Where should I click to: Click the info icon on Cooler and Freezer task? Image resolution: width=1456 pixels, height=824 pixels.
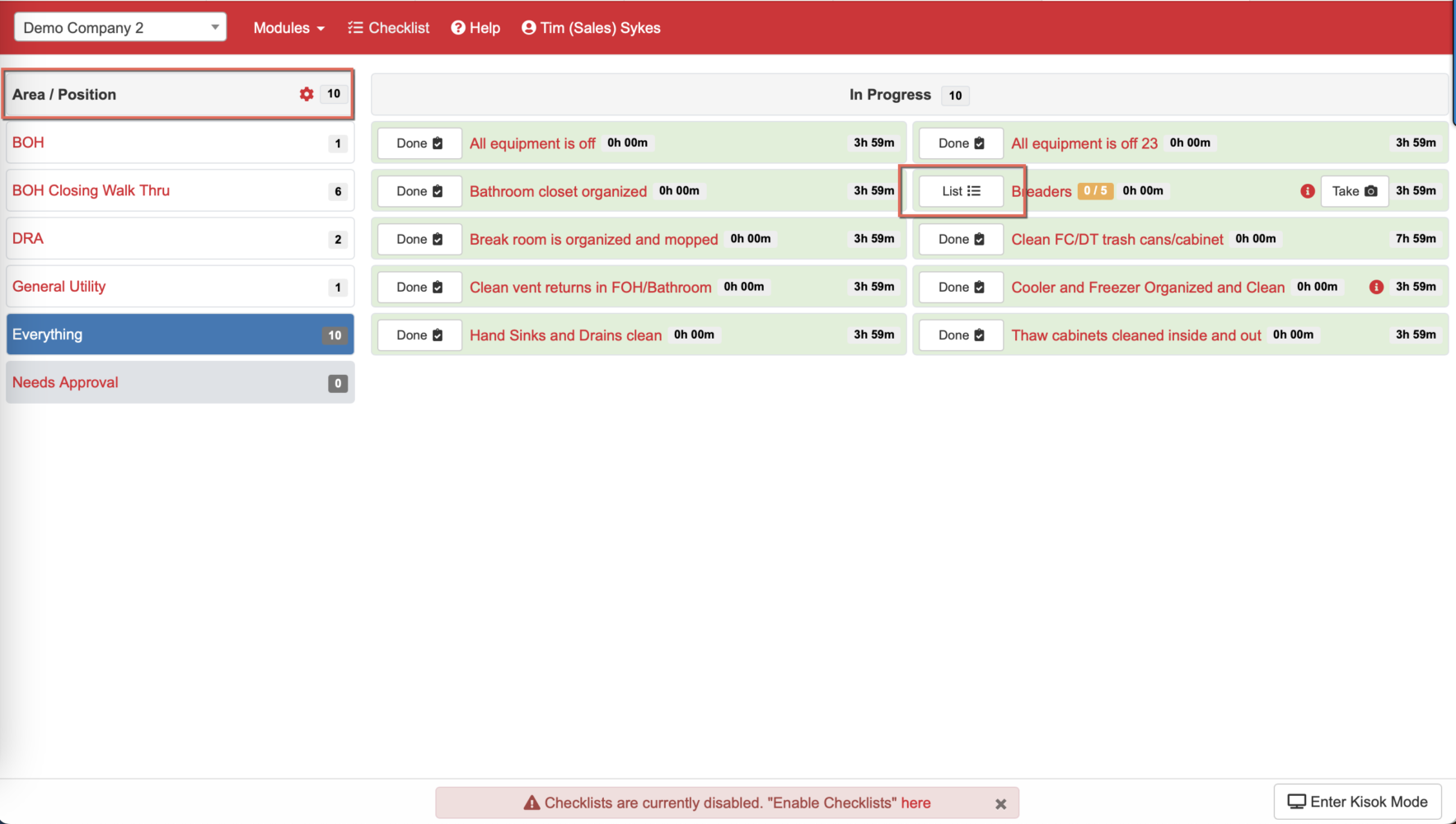[1376, 287]
